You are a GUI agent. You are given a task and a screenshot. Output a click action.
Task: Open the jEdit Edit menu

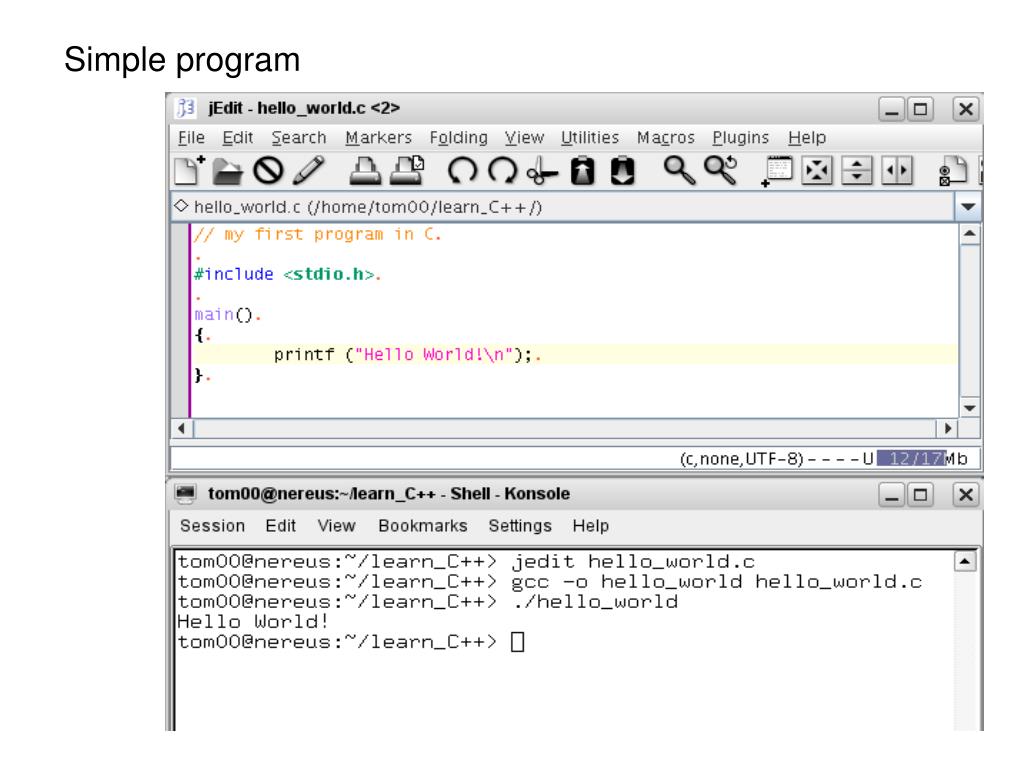pyautogui.click(x=237, y=138)
